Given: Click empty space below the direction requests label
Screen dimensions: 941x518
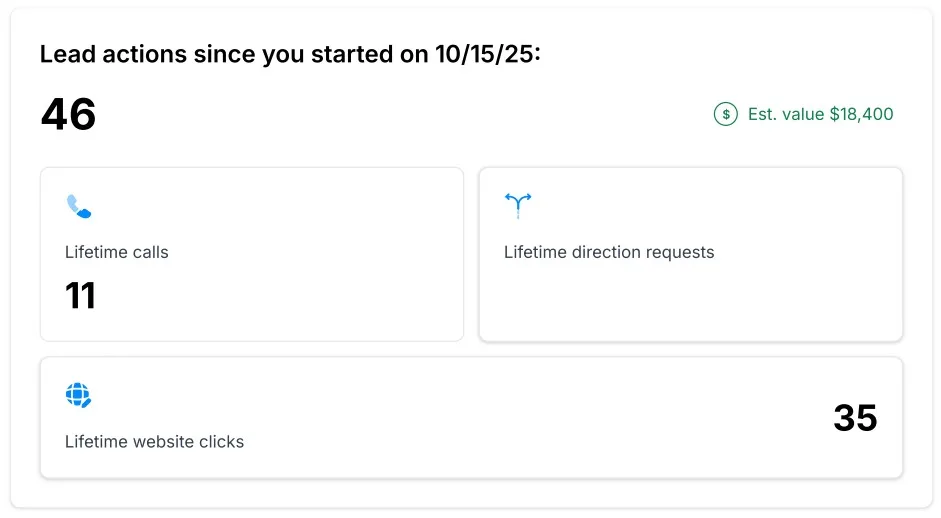Looking at the screenshot, I should coord(690,302).
